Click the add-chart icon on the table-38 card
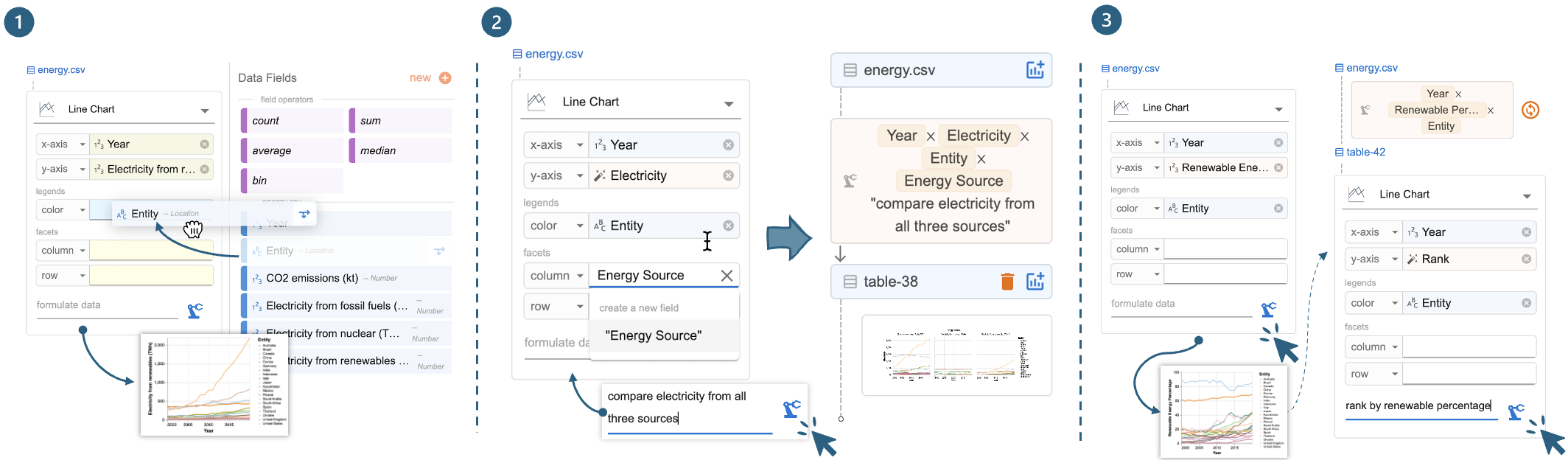This screenshot has width=1568, height=460. (1035, 282)
